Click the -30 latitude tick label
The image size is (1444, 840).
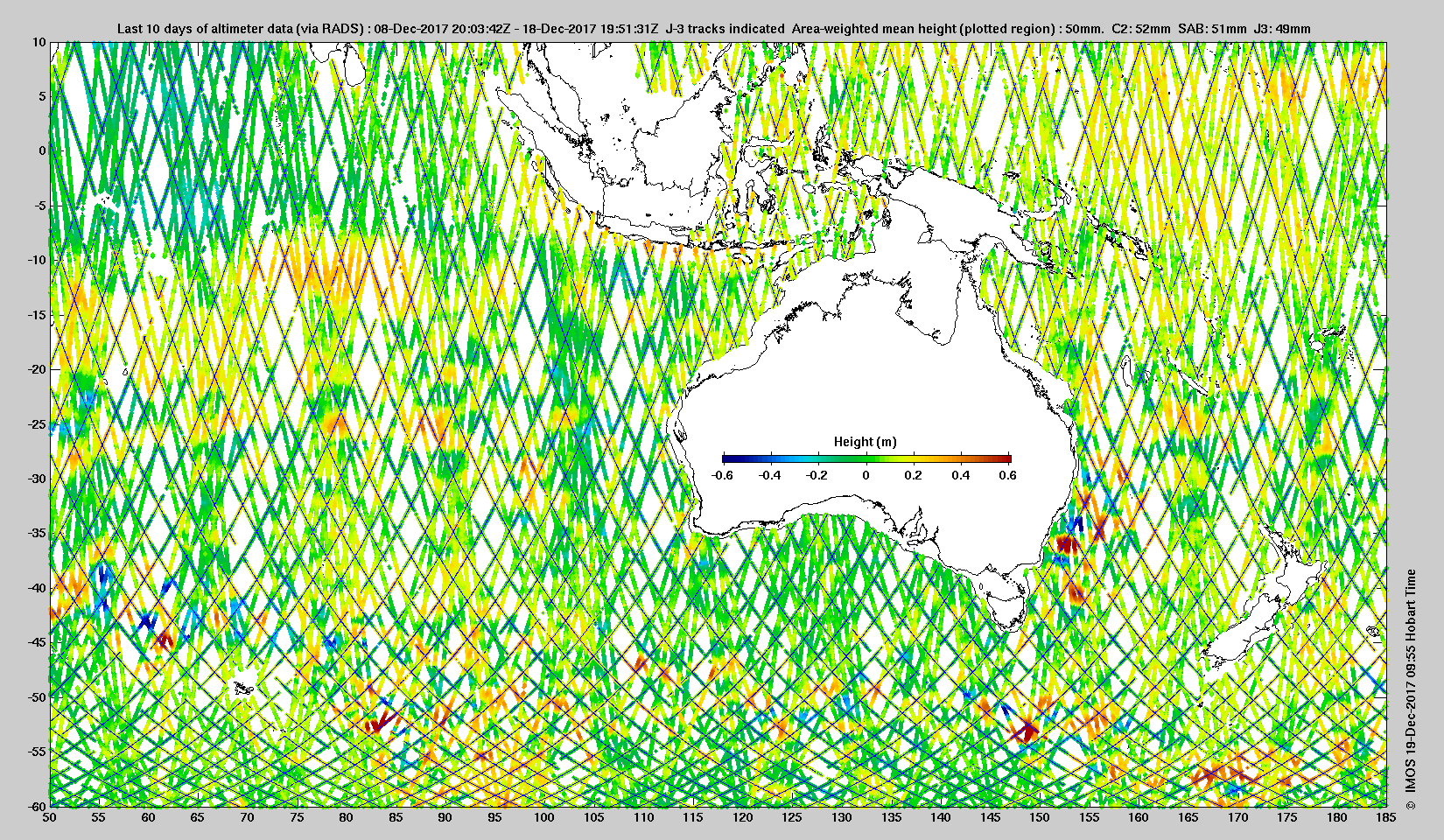point(37,479)
